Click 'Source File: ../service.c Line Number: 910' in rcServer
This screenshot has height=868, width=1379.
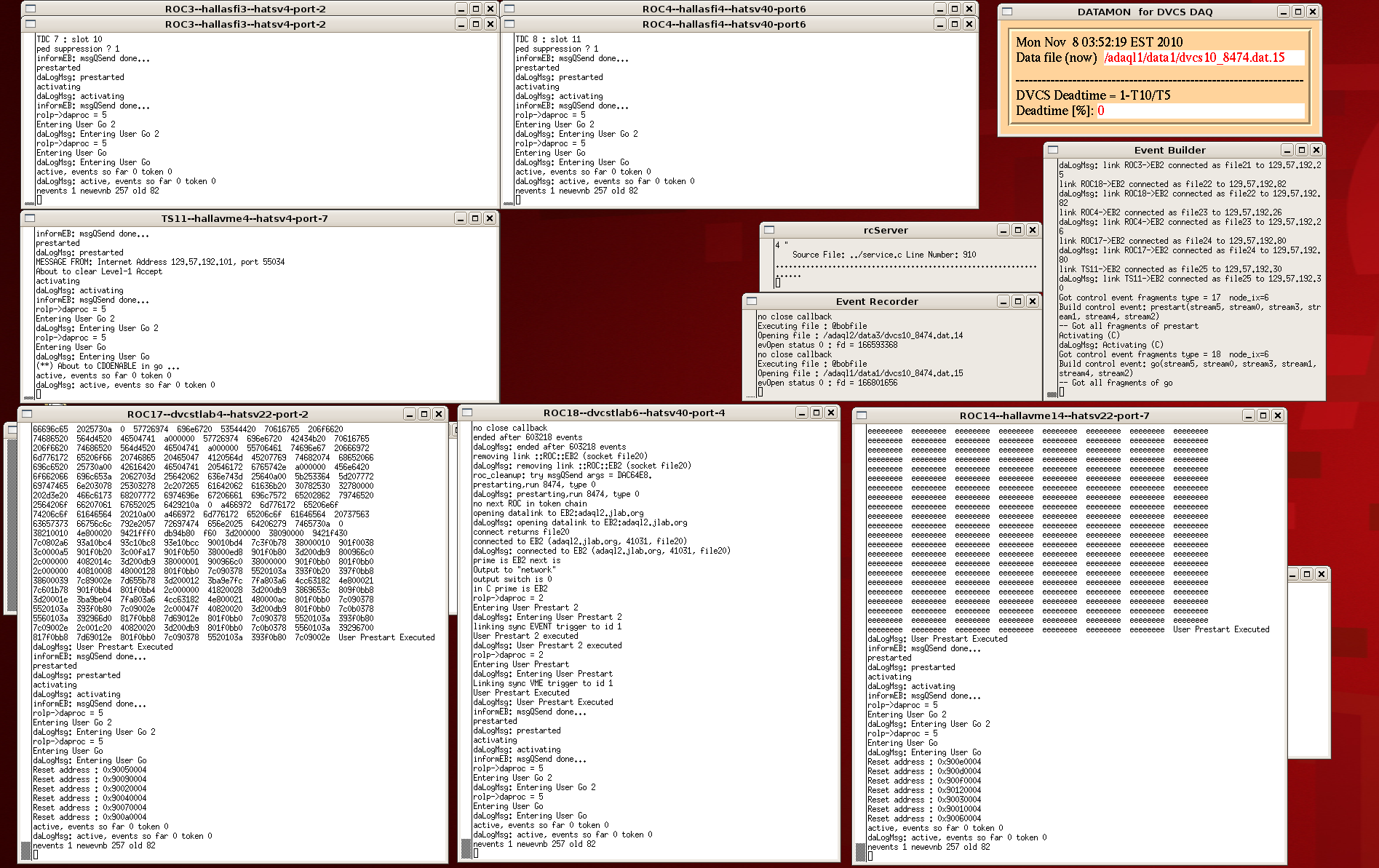[884, 255]
